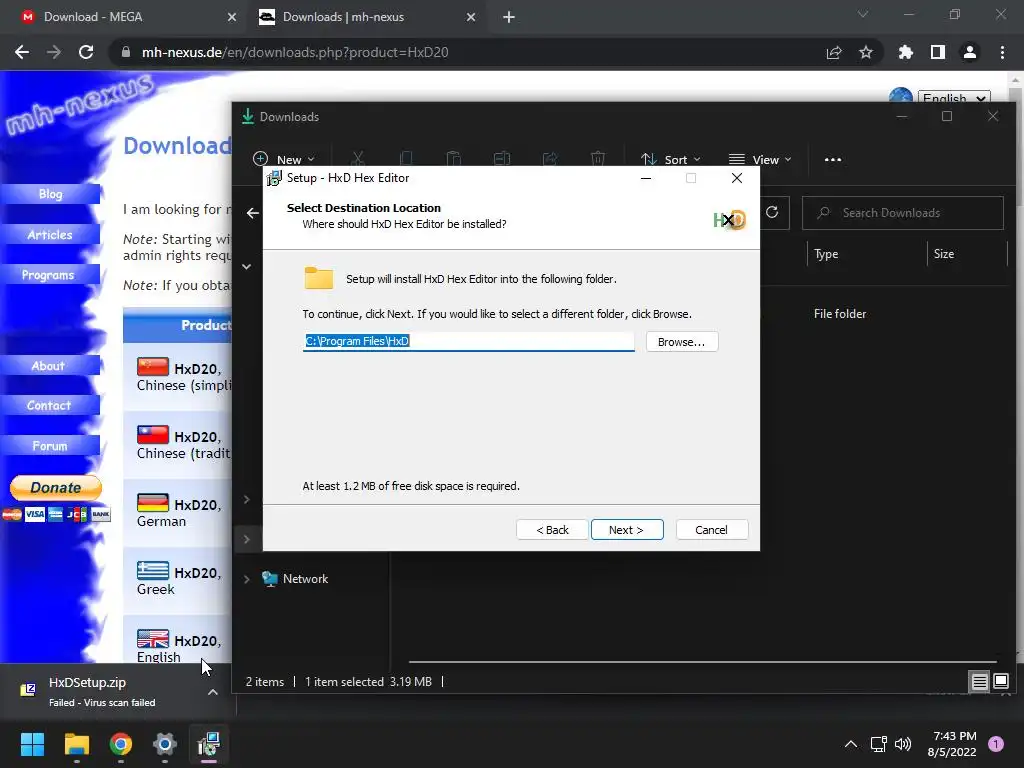Collapse the expanded navigation pane chevron

247,266
